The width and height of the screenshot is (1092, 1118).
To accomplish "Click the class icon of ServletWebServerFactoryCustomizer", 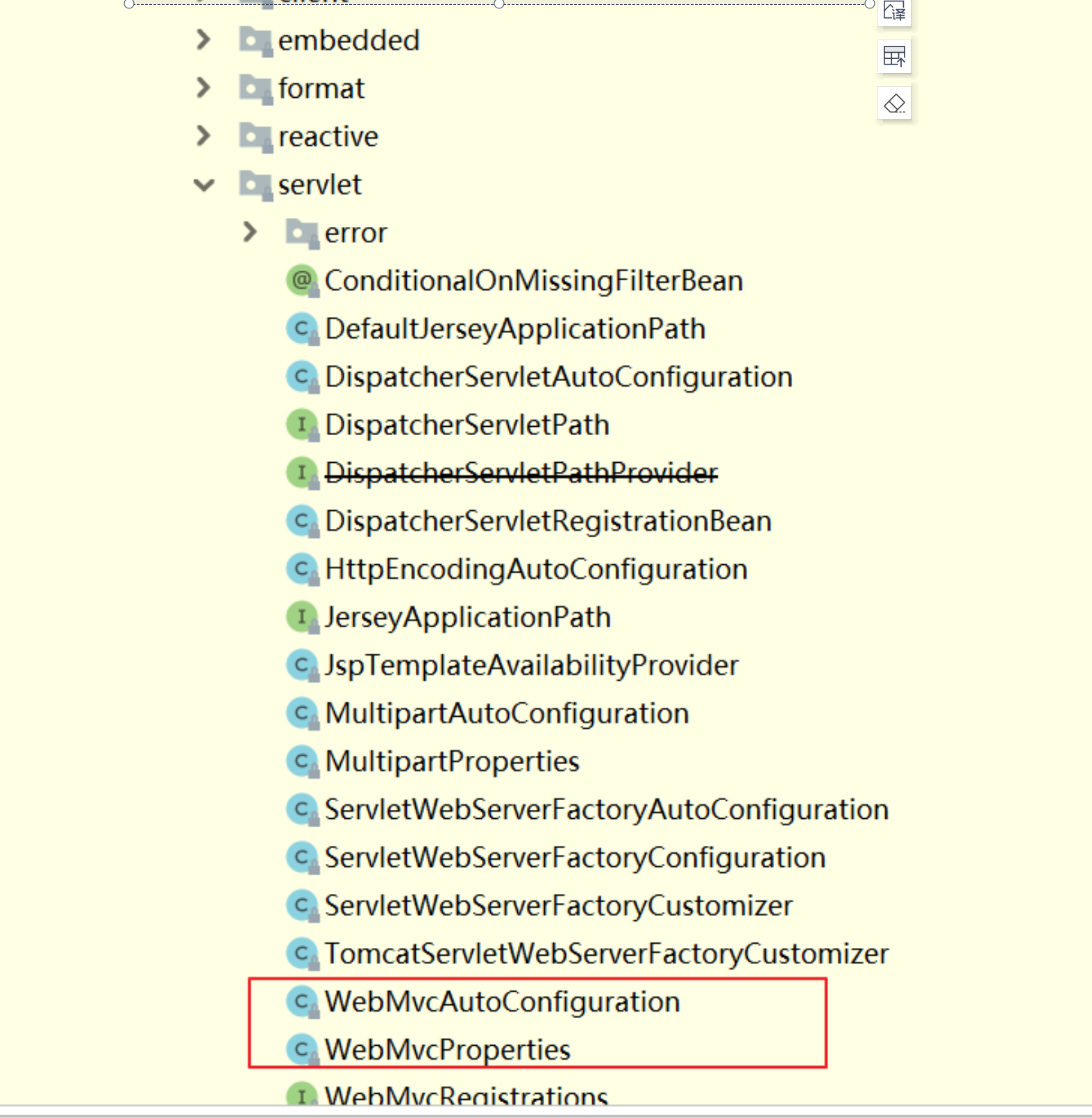I will tap(303, 906).
